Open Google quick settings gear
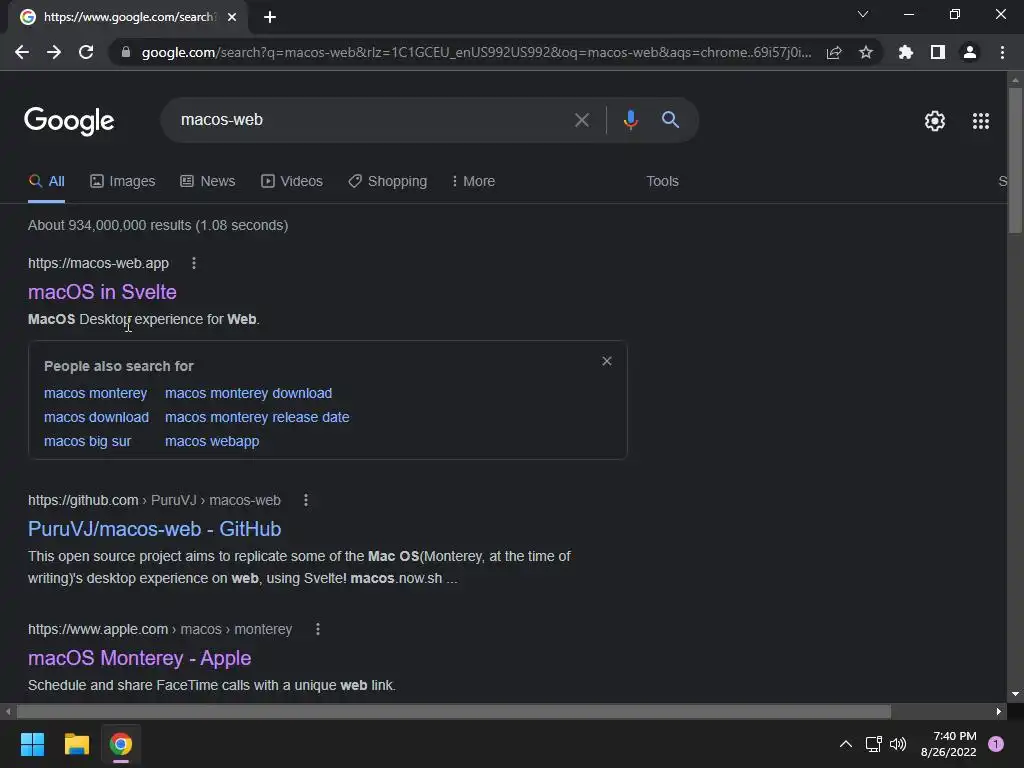Viewport: 1024px width, 768px height. [x=935, y=121]
